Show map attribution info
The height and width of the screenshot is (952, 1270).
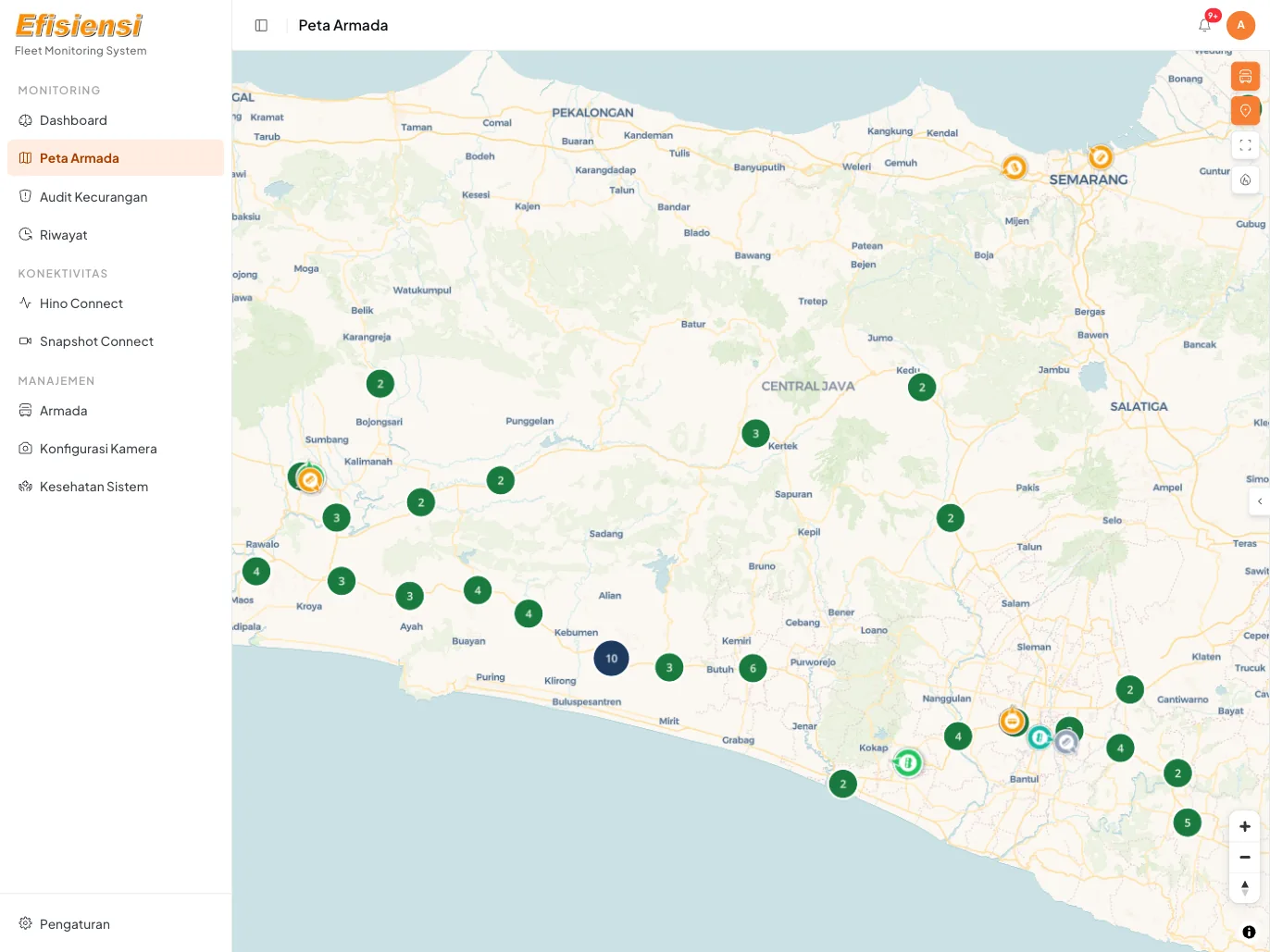1249,932
